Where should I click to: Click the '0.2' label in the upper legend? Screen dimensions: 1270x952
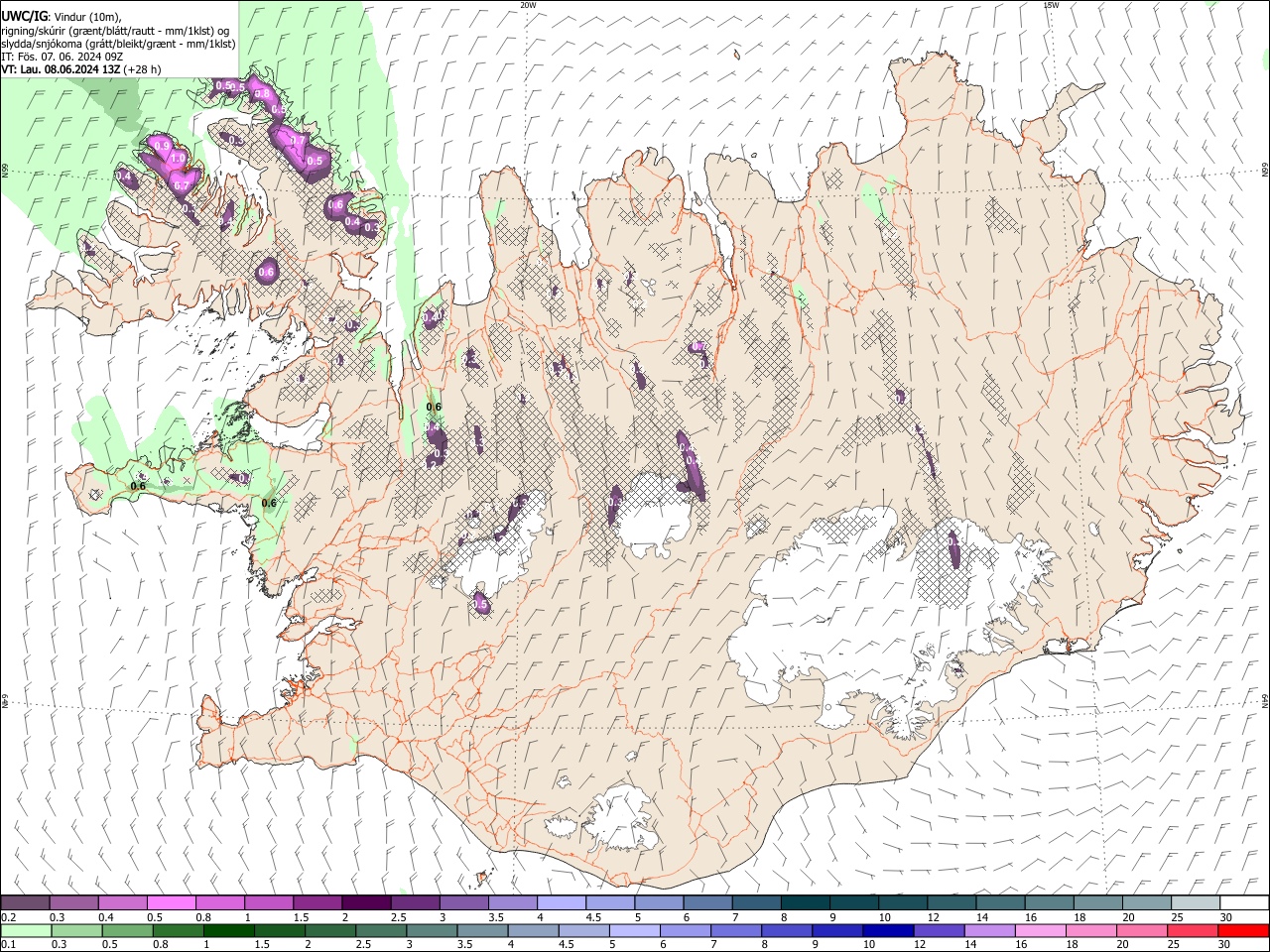(x=9, y=917)
